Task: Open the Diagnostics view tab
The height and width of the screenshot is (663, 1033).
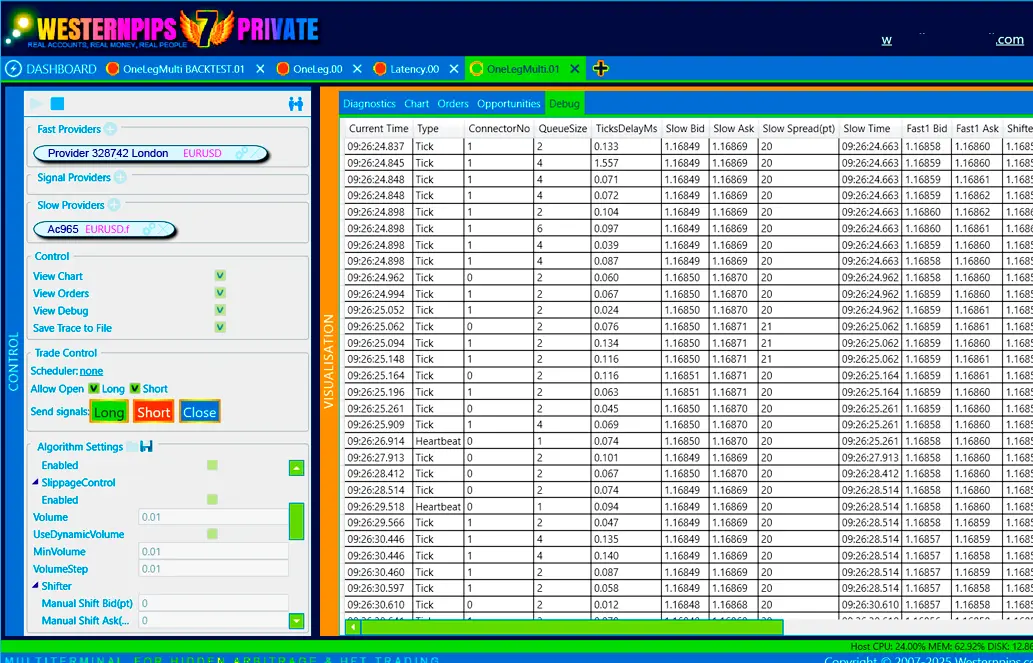Action: tap(369, 103)
